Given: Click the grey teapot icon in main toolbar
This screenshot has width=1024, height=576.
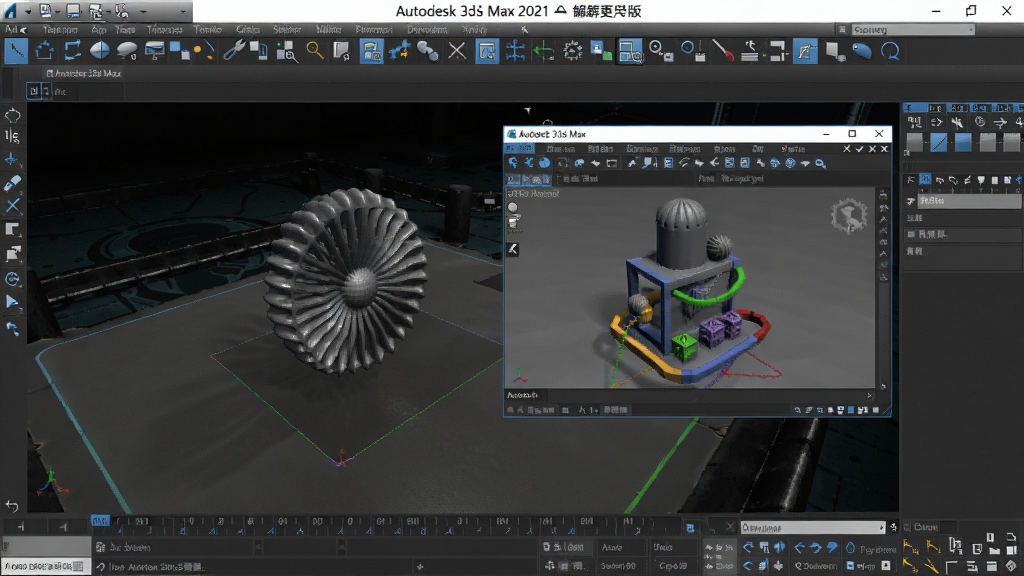Looking at the screenshot, I should (127, 51).
